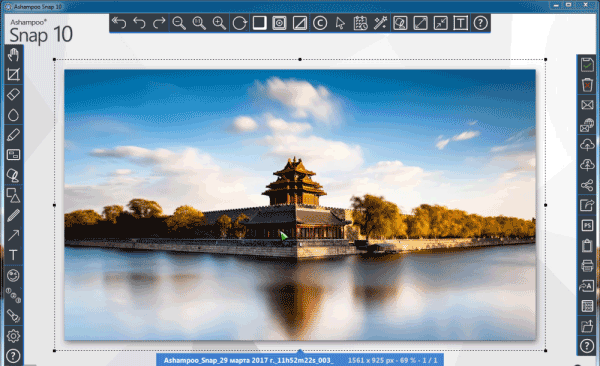Viewport: 600px width, 366px height.
Task: Select the Text tool in left toolbar
Action: (13, 255)
